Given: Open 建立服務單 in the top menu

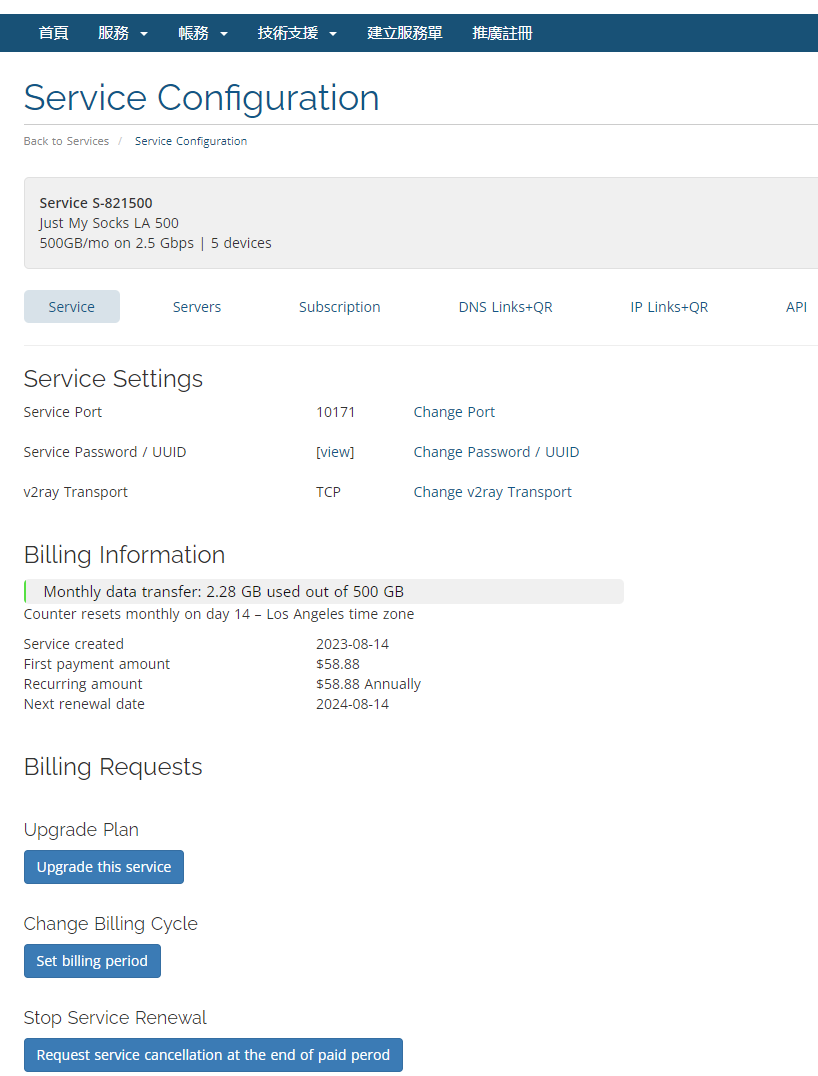Looking at the screenshot, I should 404,33.
